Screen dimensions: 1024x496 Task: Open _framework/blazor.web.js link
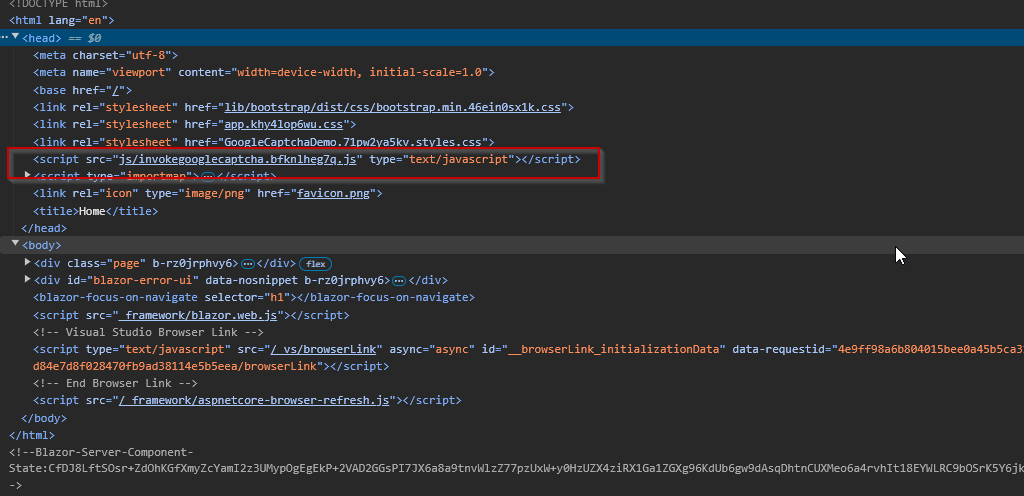tap(198, 315)
